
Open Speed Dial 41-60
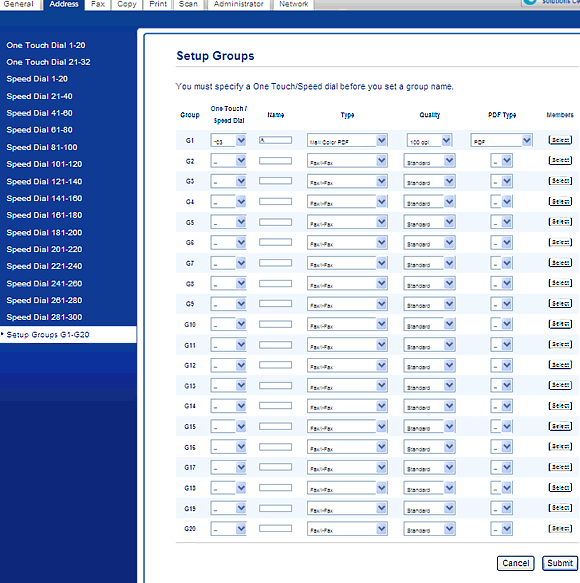pyautogui.click(x=39, y=113)
